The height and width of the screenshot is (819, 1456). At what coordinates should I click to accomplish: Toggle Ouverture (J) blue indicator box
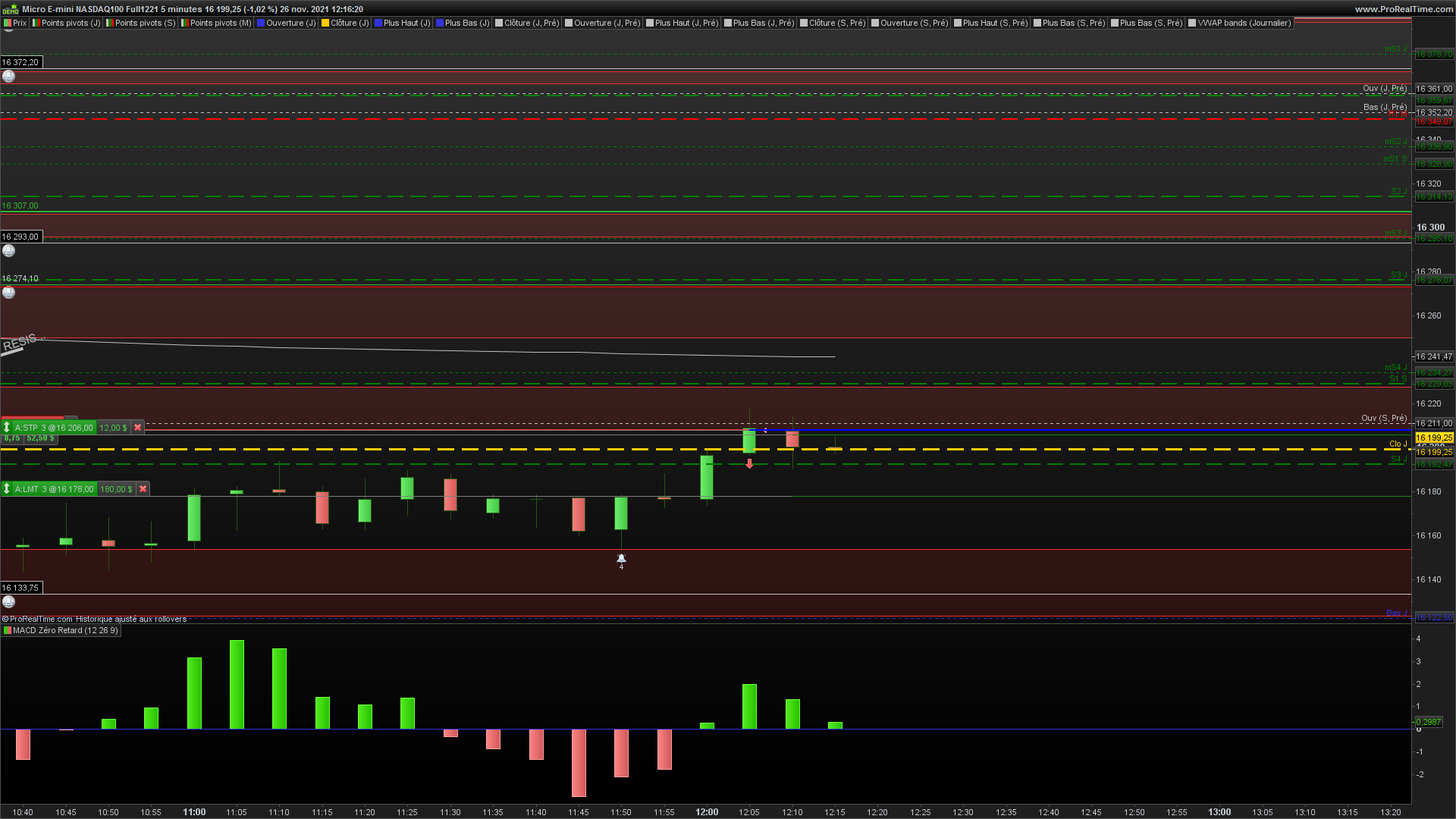(261, 23)
